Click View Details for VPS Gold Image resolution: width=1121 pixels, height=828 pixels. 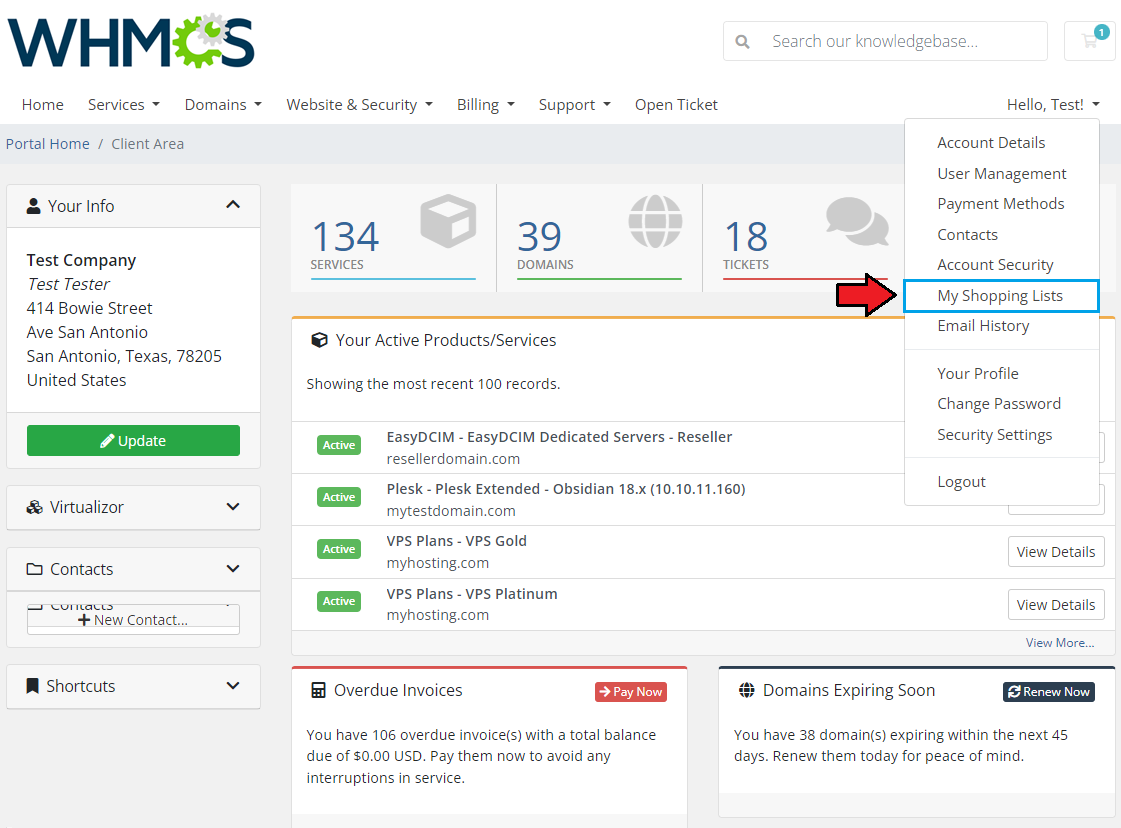click(1056, 552)
